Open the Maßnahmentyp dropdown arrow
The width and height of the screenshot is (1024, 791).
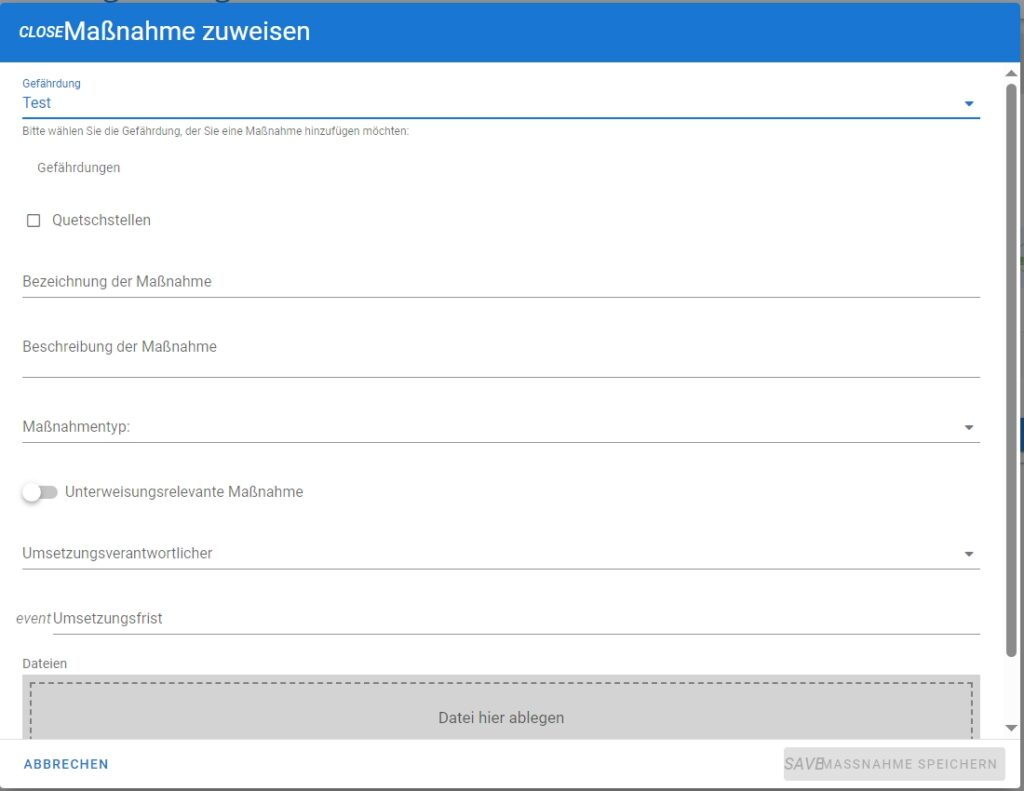click(x=968, y=428)
